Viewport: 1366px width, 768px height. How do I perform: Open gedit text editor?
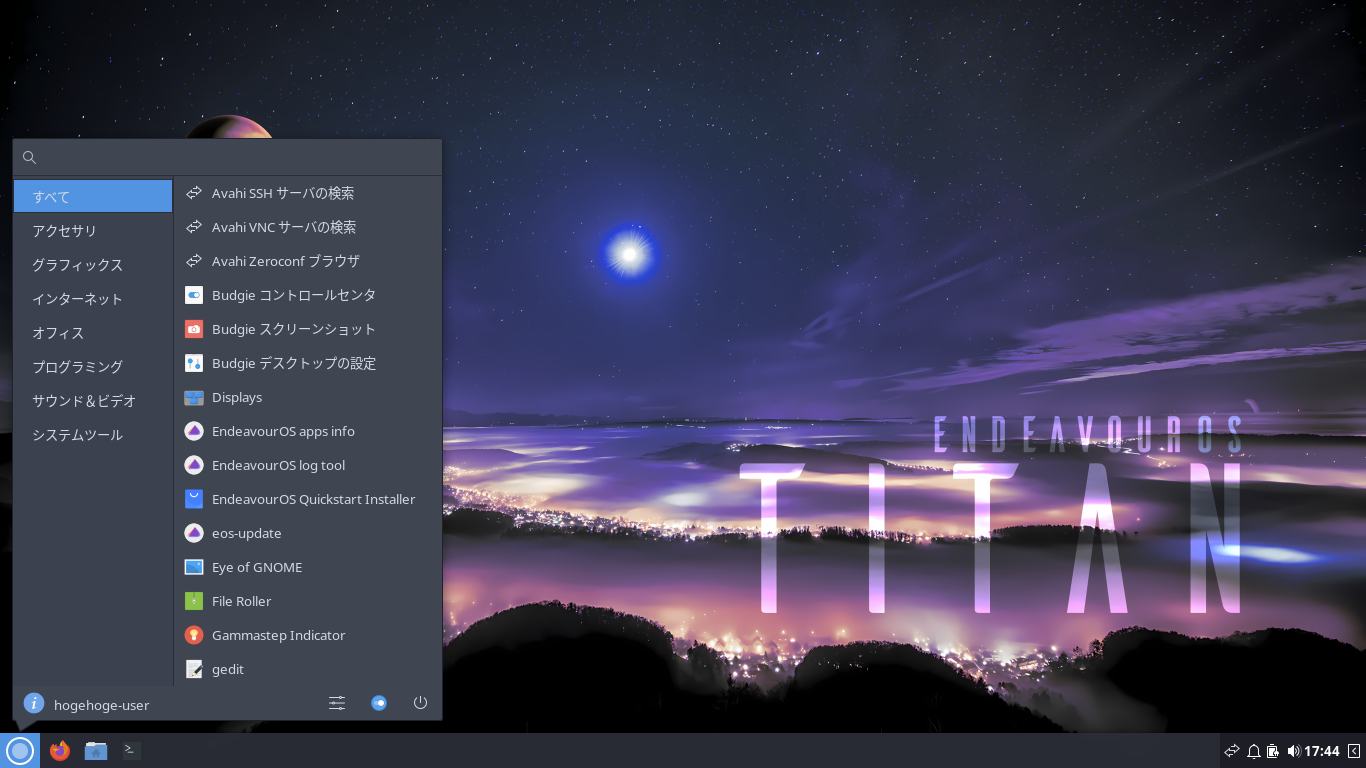click(x=308, y=669)
